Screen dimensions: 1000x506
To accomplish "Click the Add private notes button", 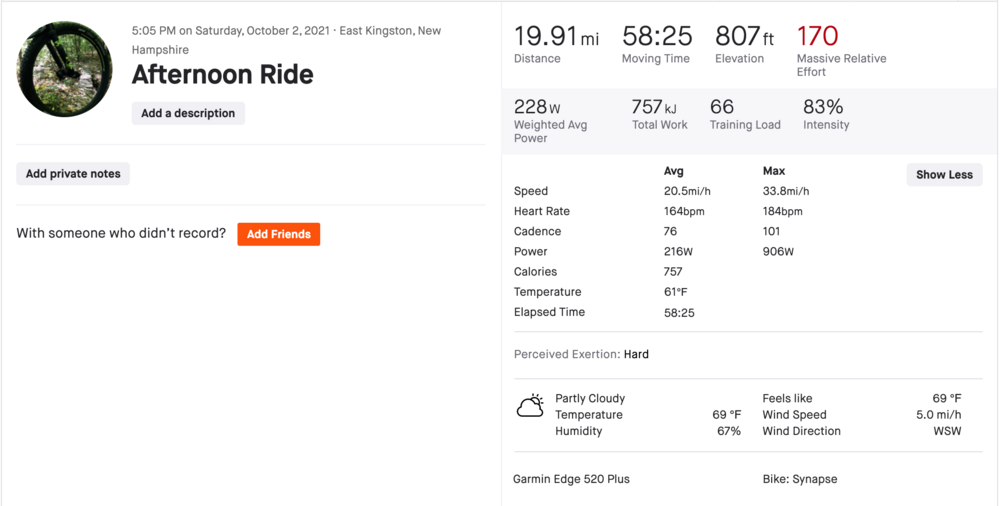I will click(73, 174).
